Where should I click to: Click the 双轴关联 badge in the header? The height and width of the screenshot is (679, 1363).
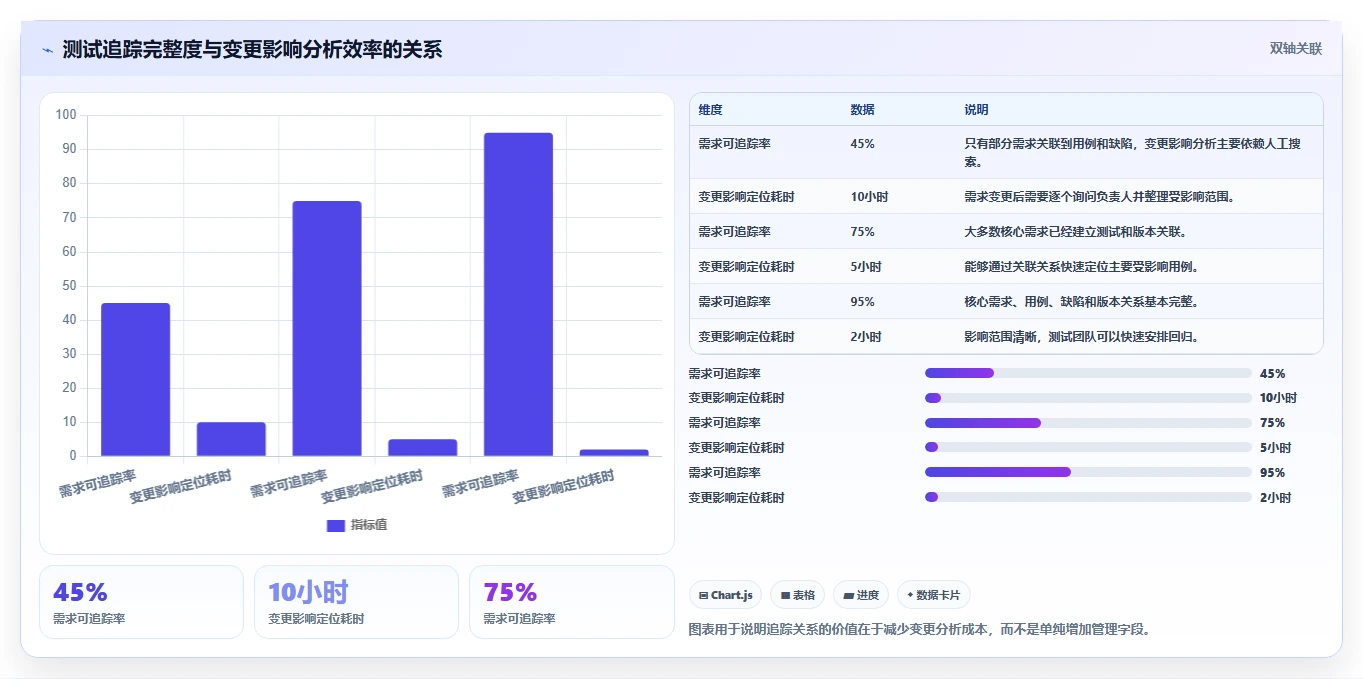[1295, 49]
